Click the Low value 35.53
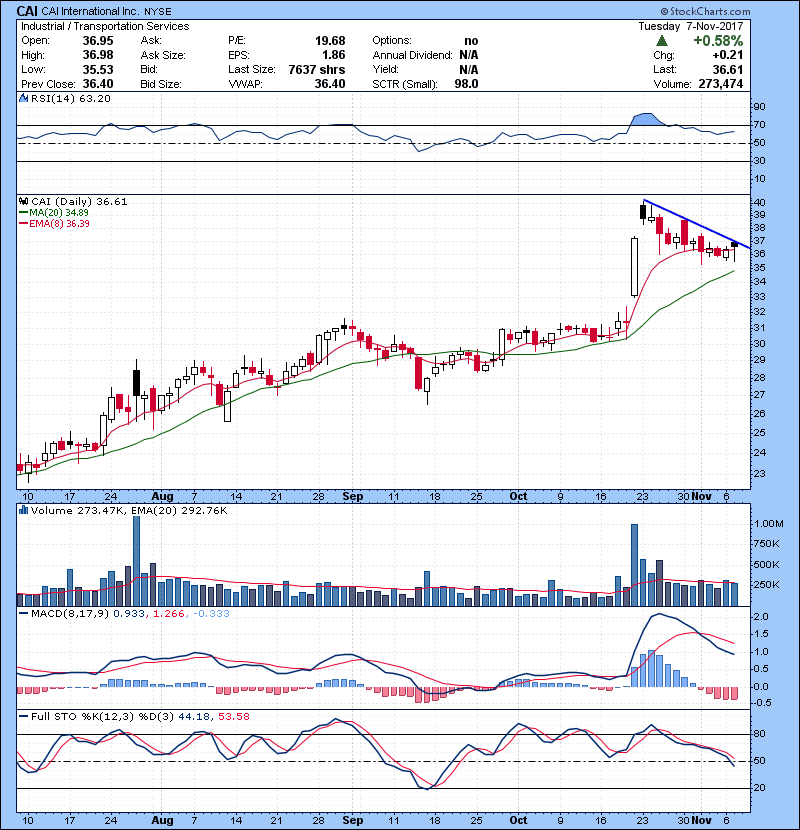The height and width of the screenshot is (830, 800). [x=98, y=69]
